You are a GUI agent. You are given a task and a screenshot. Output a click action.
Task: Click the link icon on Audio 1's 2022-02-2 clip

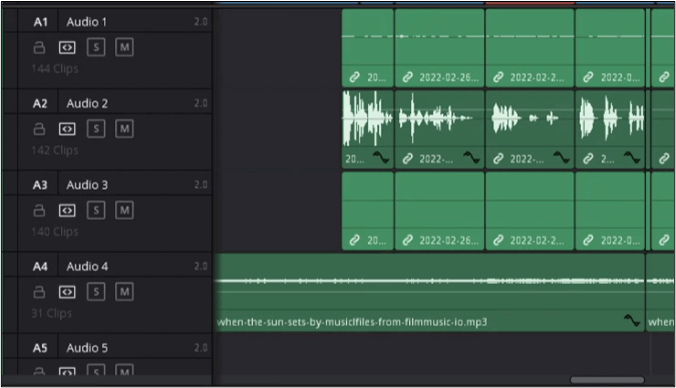(x=498, y=78)
